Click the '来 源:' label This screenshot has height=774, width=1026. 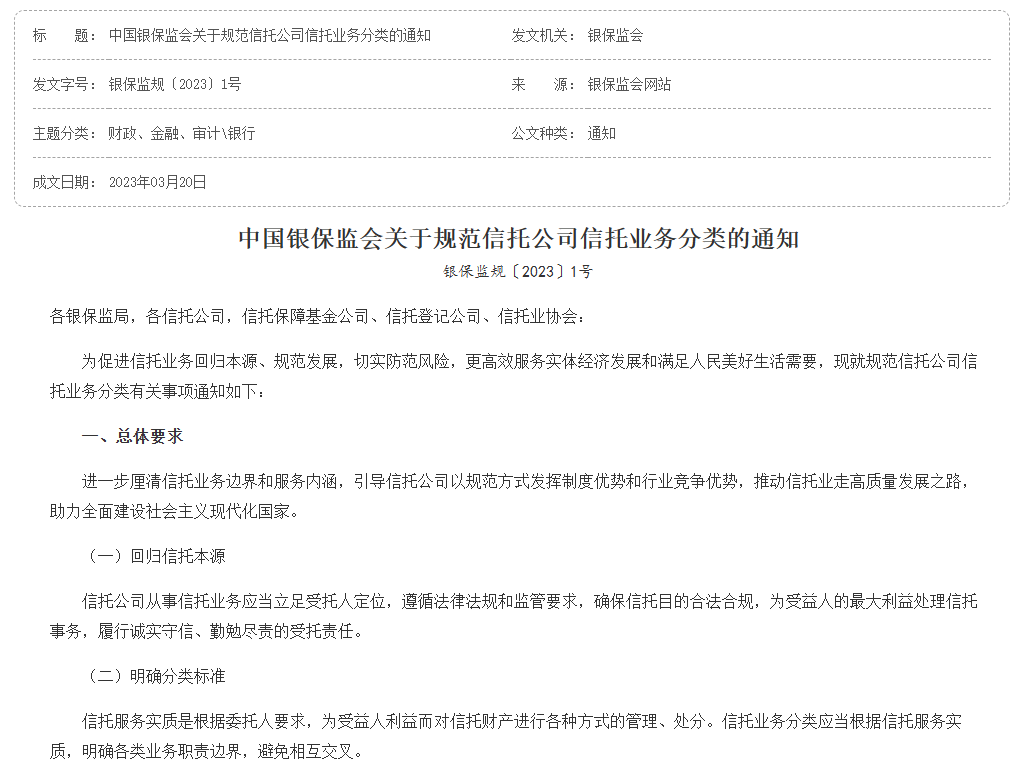point(543,84)
